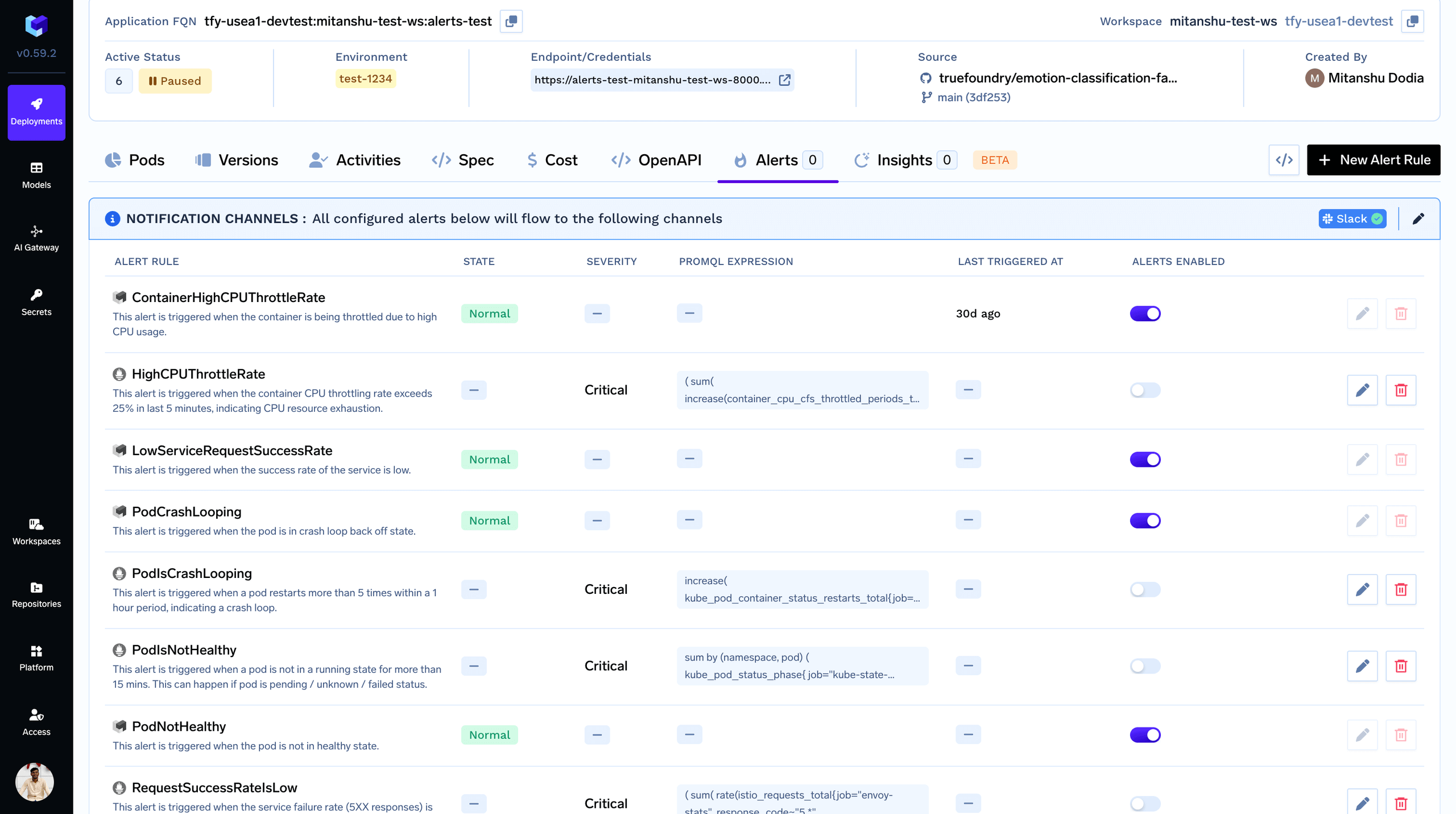1456x814 pixels.
Task: Open the Insights tab
Action: click(x=904, y=160)
